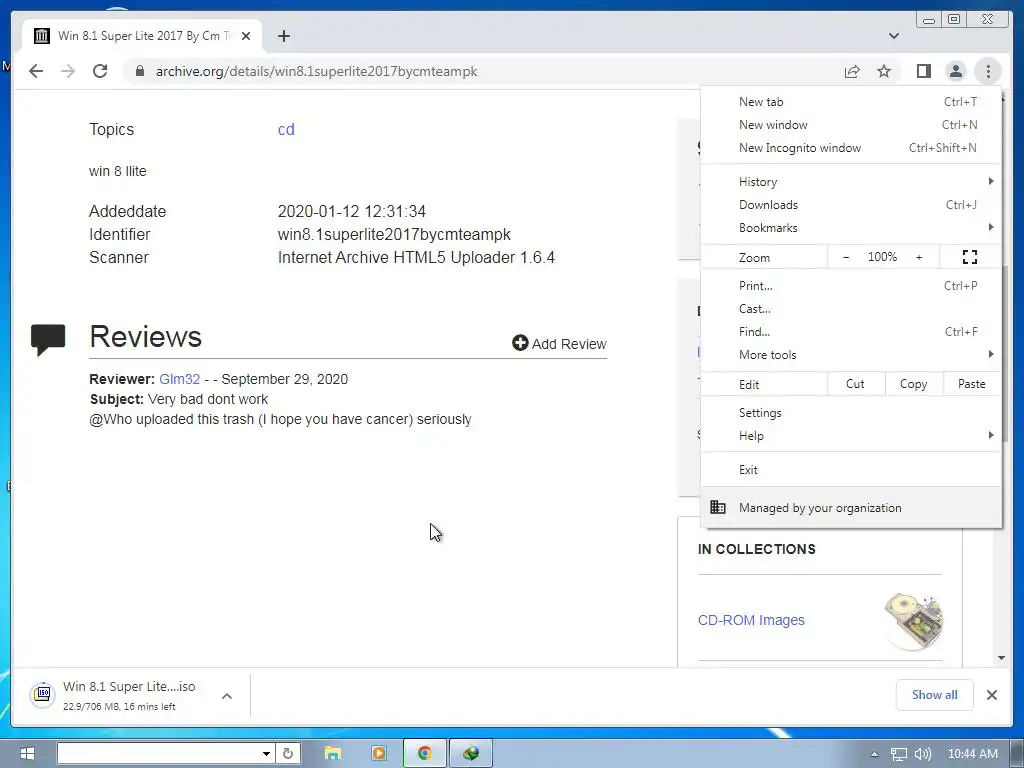Open a new tab with plus button

283,36
